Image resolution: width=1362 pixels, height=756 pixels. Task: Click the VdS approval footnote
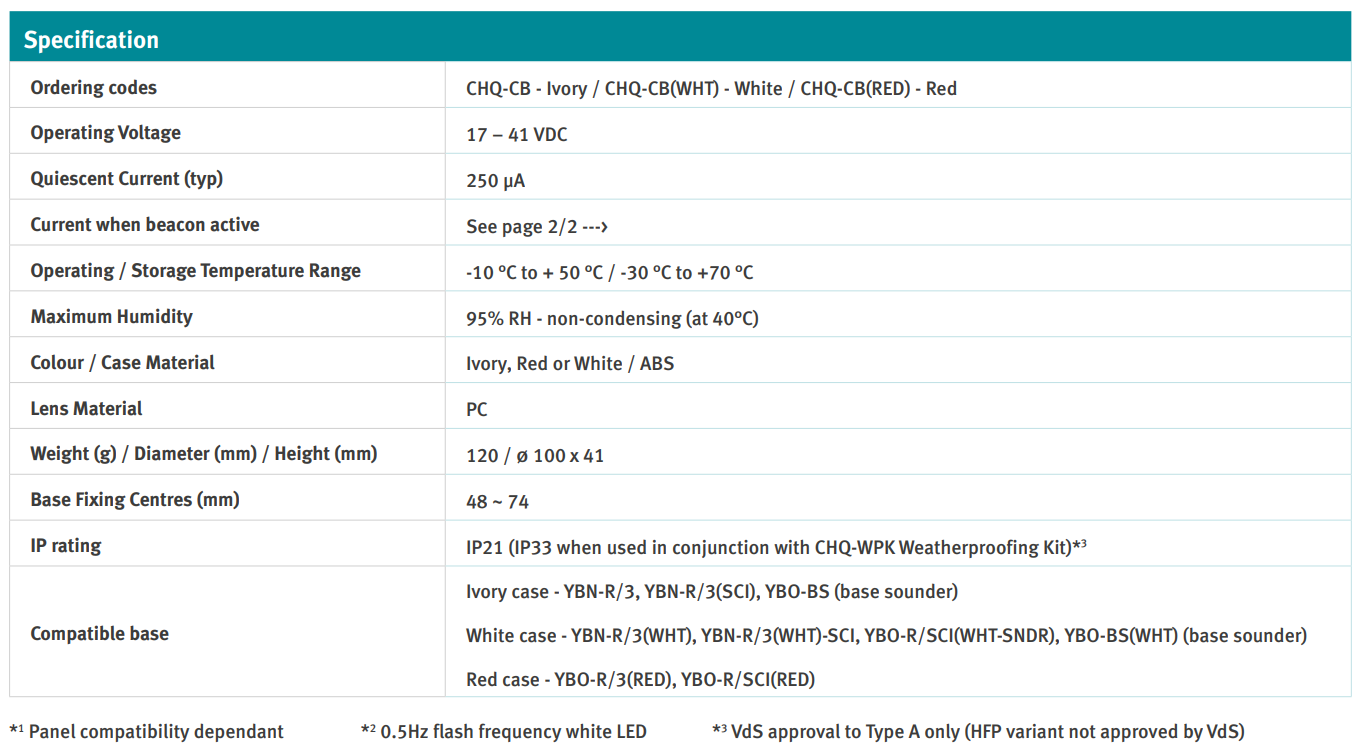click(x=978, y=732)
